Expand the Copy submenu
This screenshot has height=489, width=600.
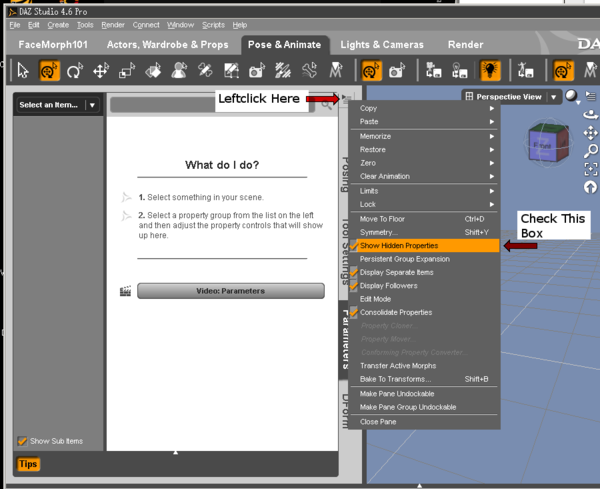[x=424, y=108]
